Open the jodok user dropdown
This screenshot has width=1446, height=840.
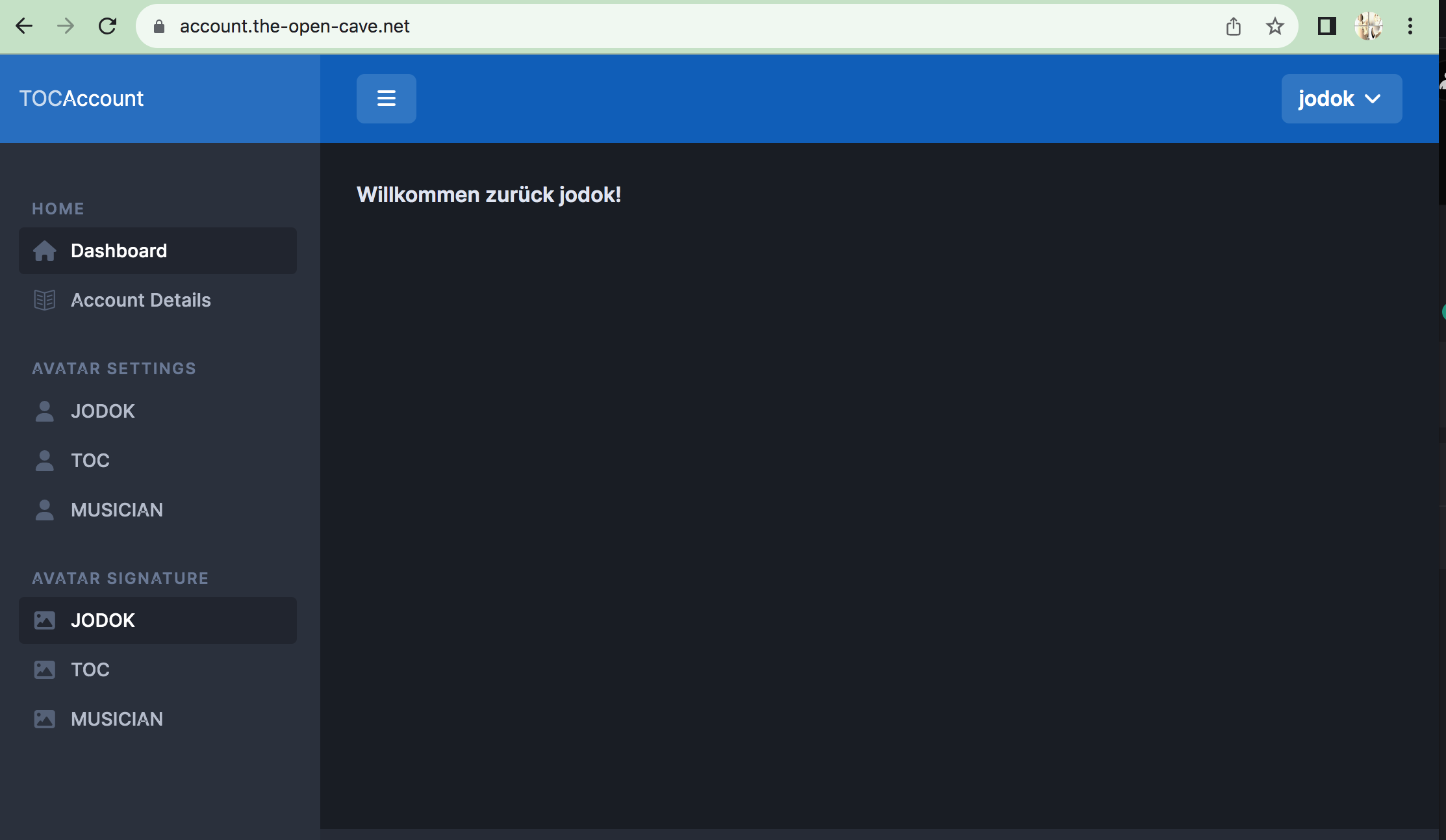pyautogui.click(x=1341, y=99)
